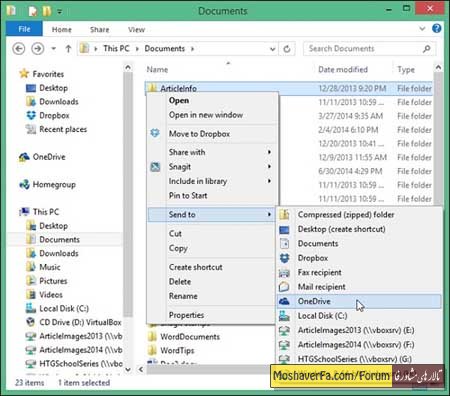
Task: Click the Music folder icon in sidebar
Action: click(x=31, y=267)
